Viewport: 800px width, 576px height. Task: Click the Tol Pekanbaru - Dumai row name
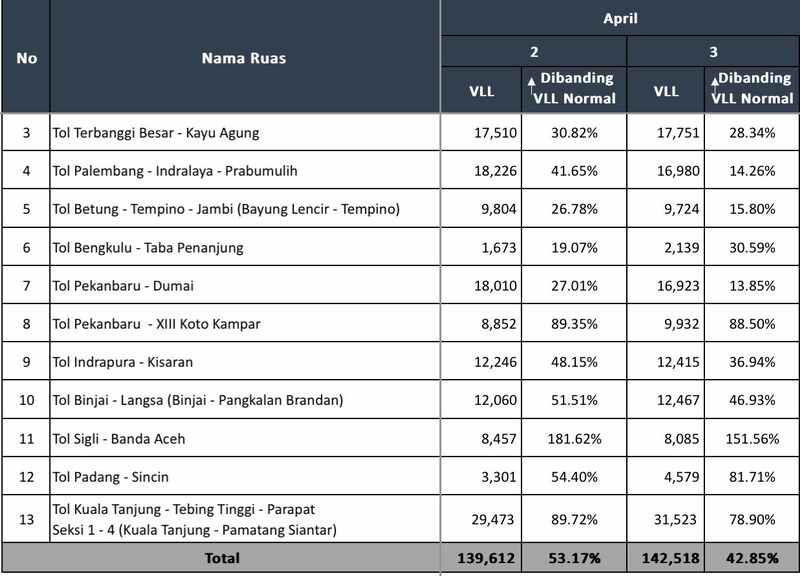(x=125, y=286)
